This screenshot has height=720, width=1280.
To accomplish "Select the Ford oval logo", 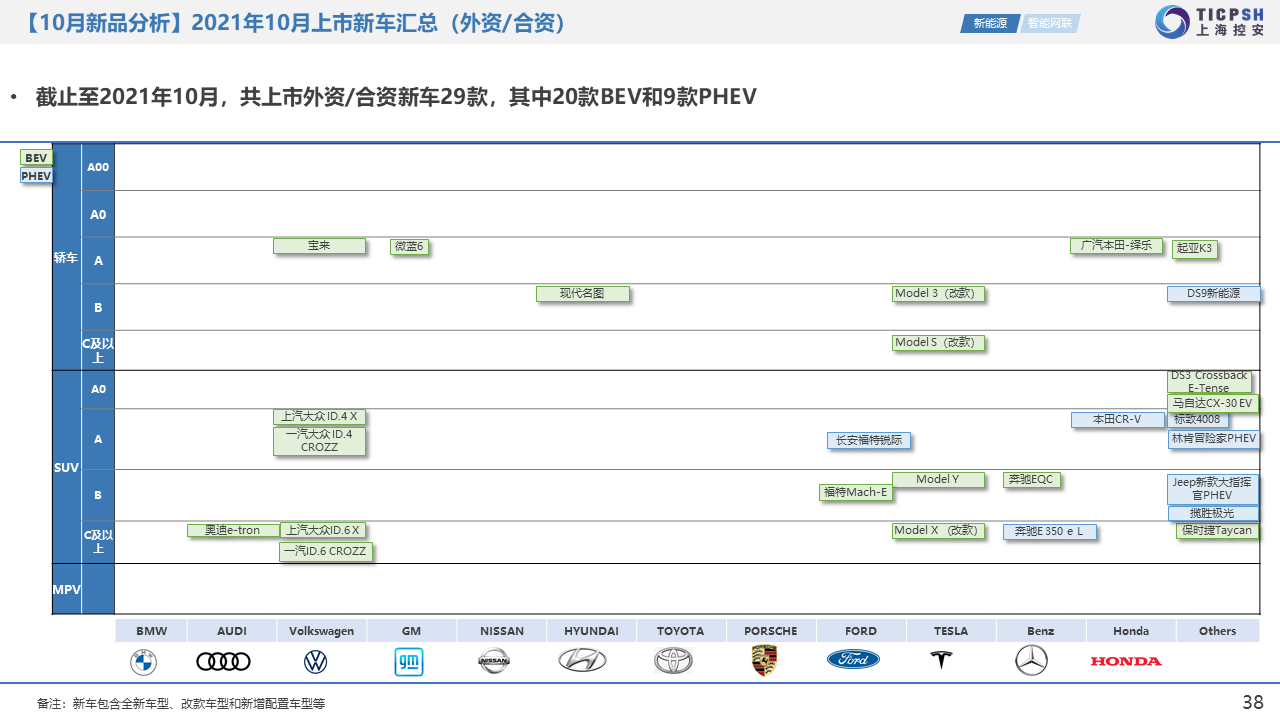I will [x=853, y=660].
